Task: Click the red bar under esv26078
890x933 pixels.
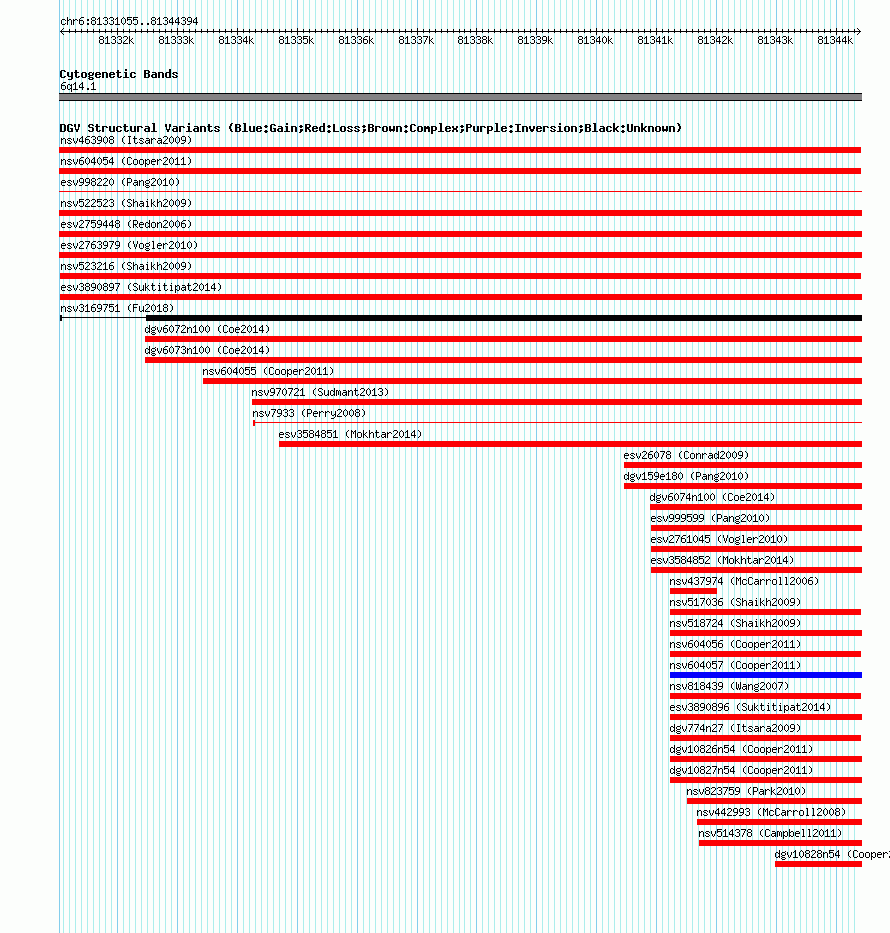Action: [x=743, y=465]
